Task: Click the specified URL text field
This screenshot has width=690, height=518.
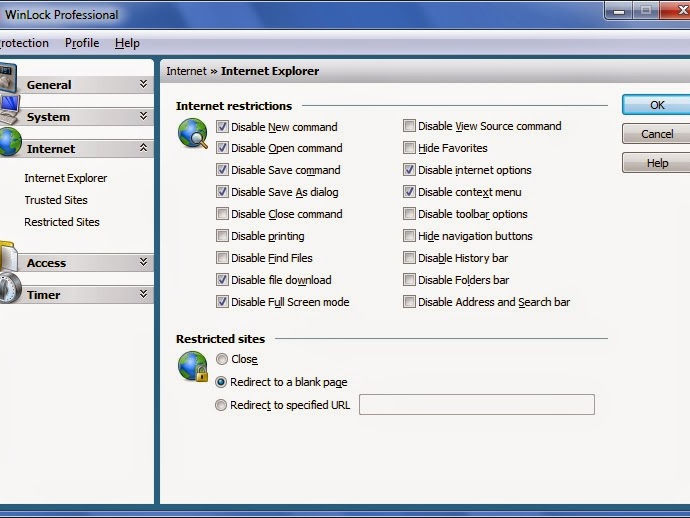Action: [477, 404]
